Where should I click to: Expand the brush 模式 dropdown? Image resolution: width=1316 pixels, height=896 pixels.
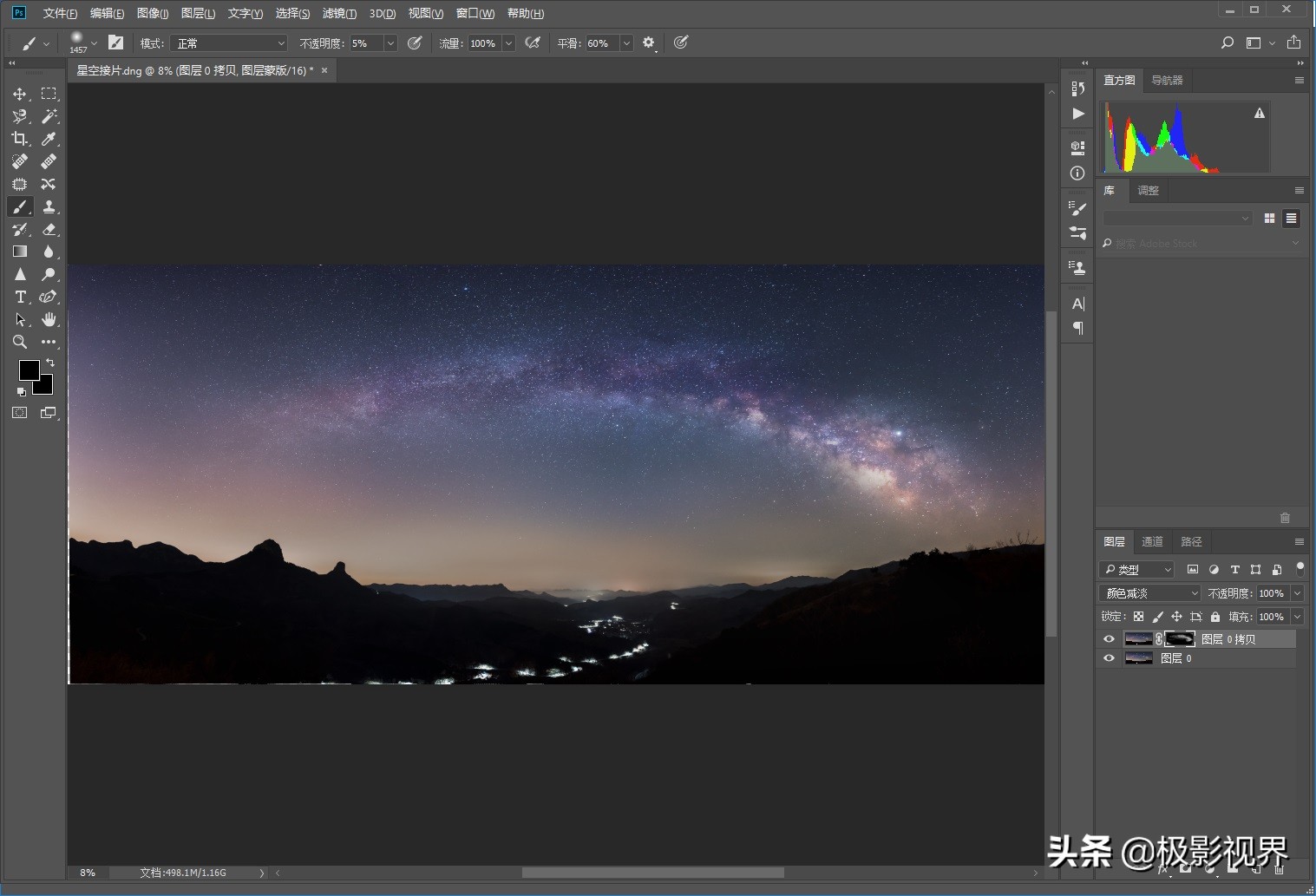pos(229,43)
